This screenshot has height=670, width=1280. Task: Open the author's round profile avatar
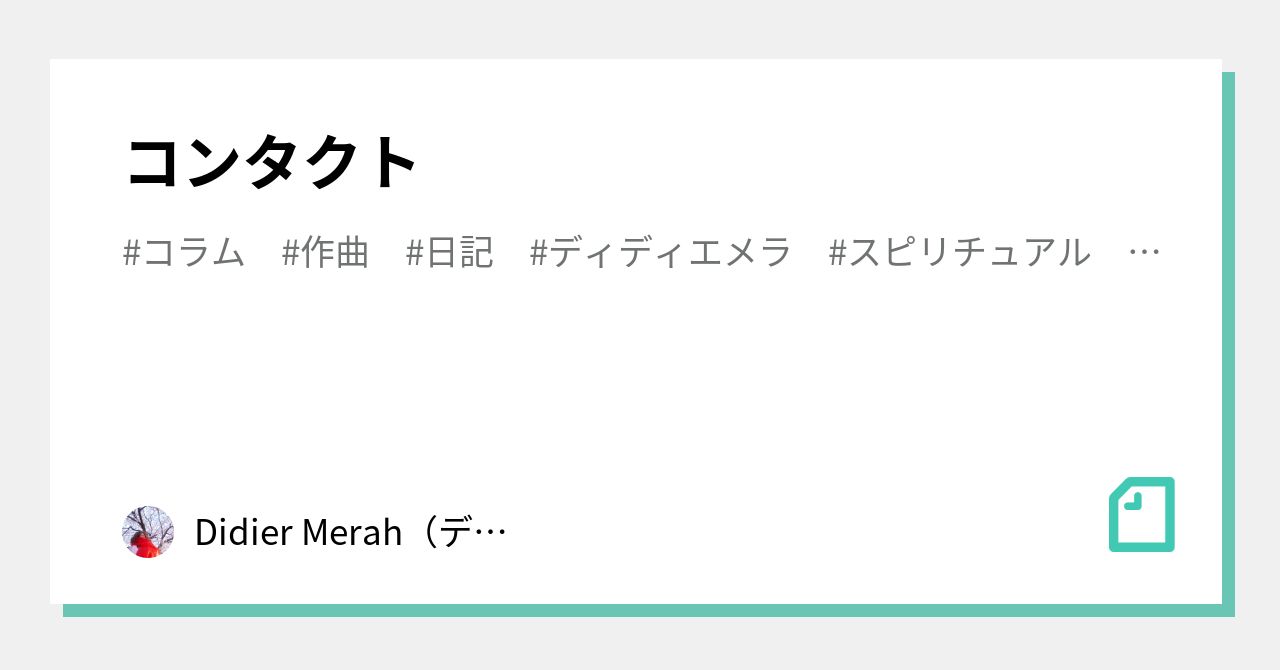point(148,532)
